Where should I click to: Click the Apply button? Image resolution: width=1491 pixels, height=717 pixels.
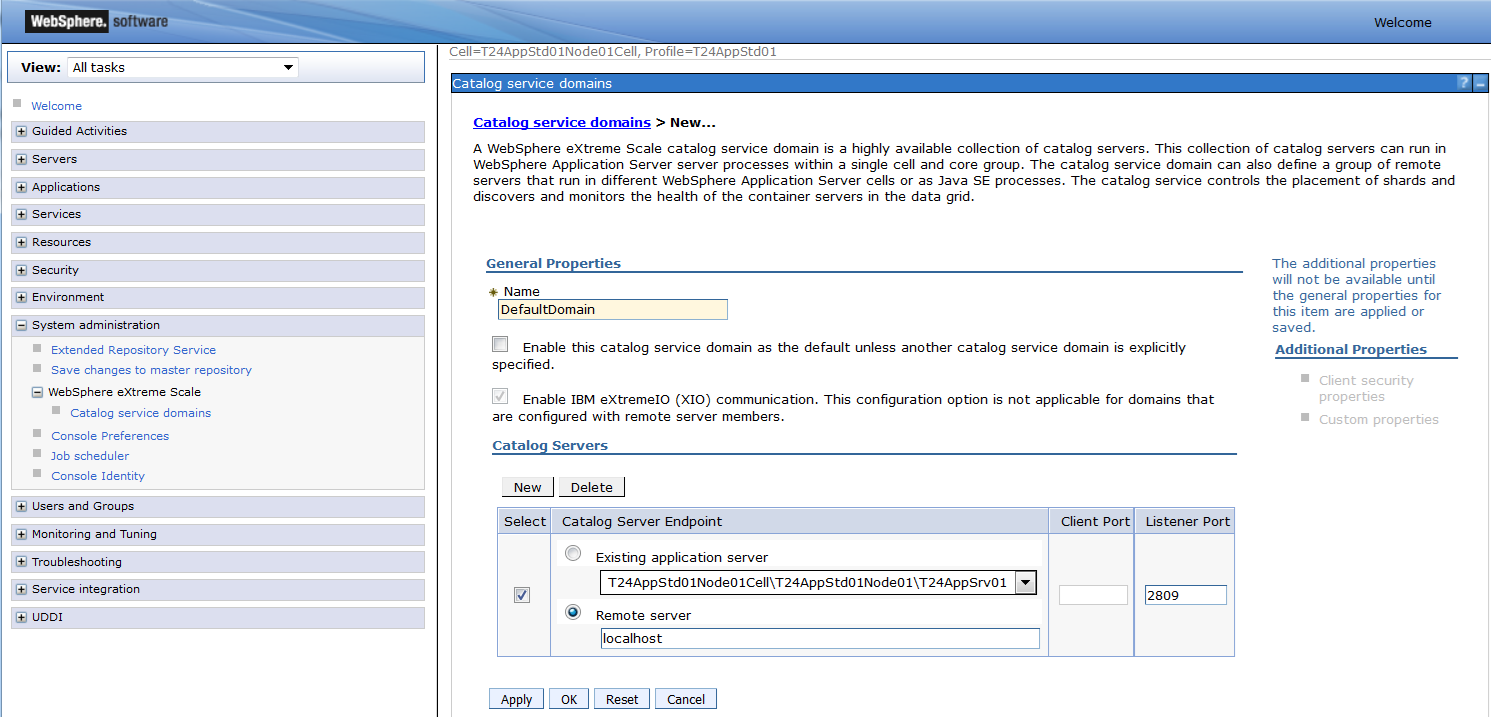click(x=516, y=699)
